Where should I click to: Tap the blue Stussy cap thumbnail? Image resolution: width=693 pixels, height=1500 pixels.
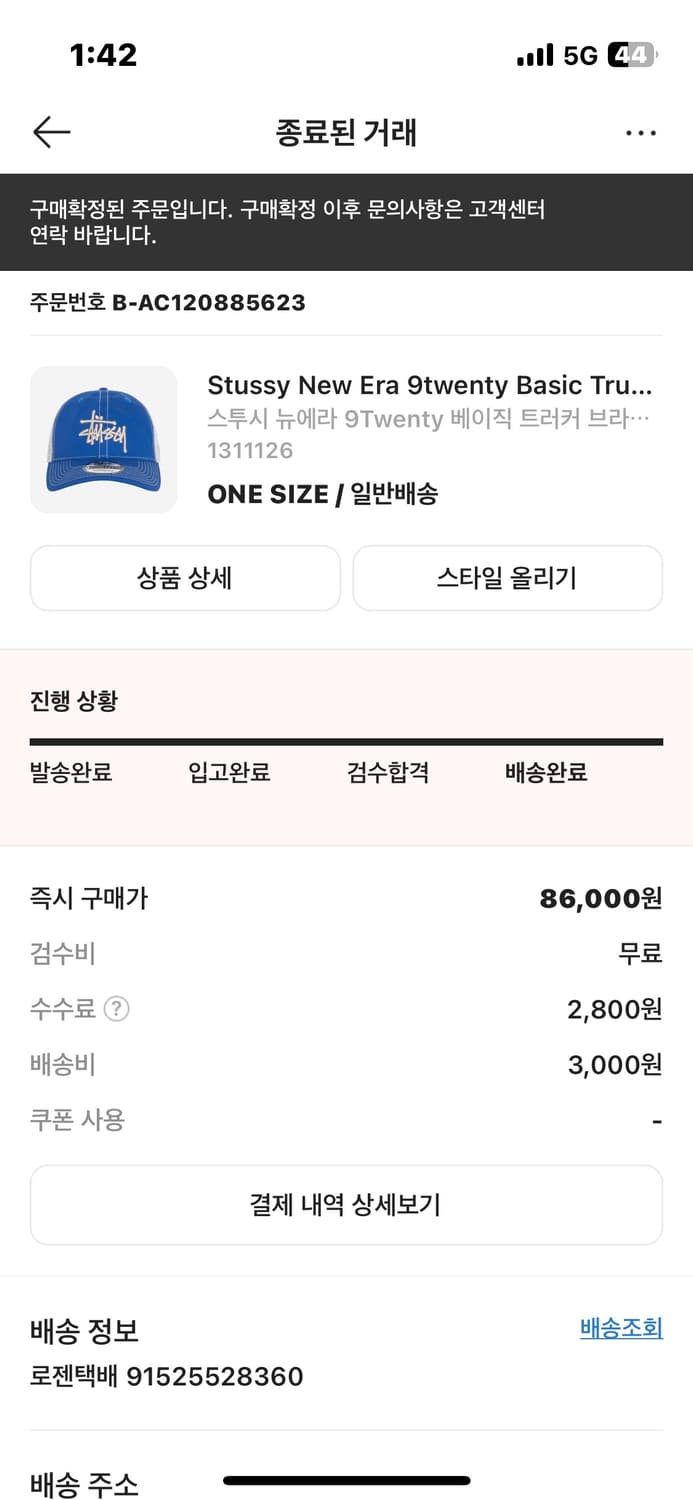(104, 440)
